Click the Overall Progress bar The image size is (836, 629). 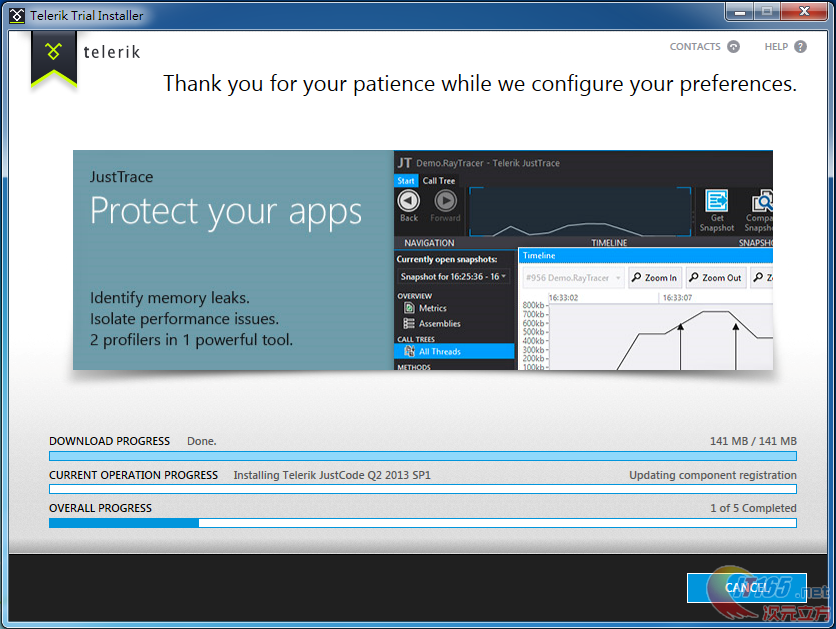(423, 523)
